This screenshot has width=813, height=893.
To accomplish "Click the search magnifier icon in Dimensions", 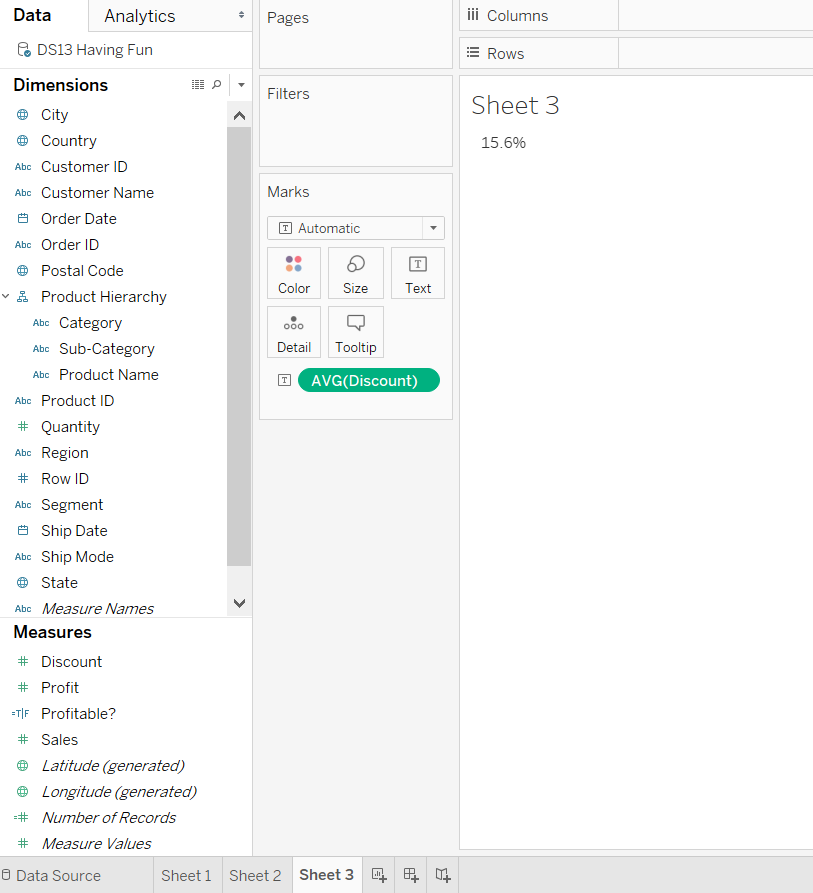I will [216, 85].
